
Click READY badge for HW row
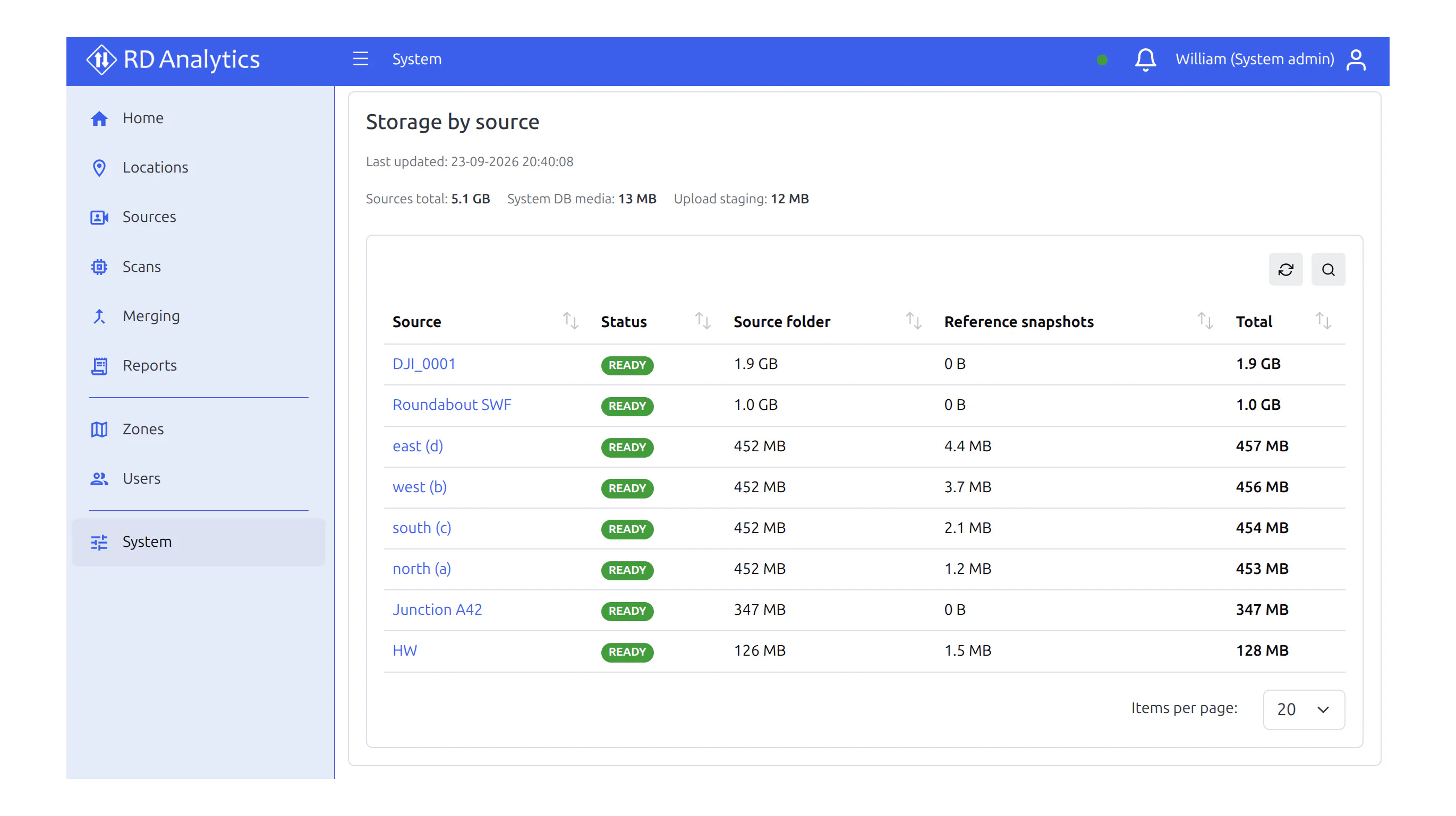click(627, 651)
